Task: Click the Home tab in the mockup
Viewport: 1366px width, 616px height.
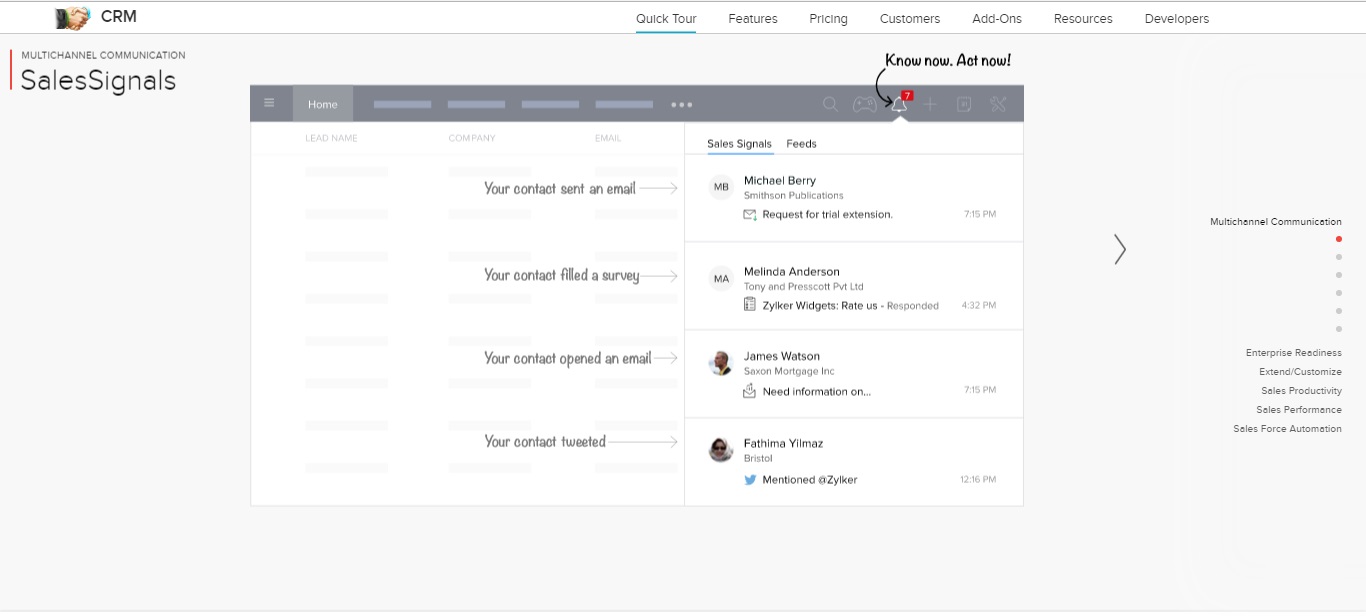Action: click(x=323, y=104)
